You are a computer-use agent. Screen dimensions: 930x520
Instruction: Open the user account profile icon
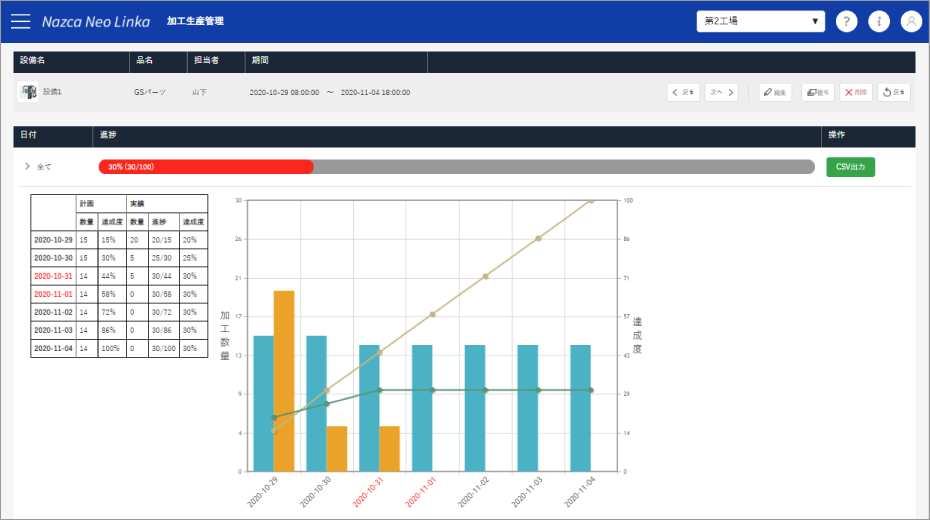click(911, 21)
